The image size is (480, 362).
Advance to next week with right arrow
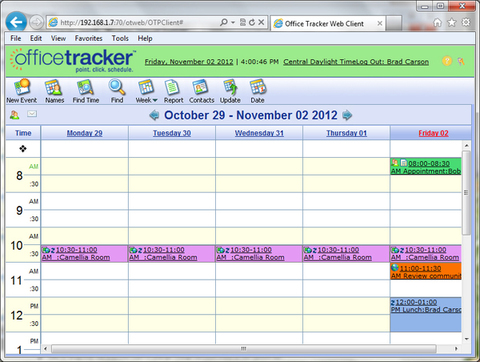[x=347, y=115]
